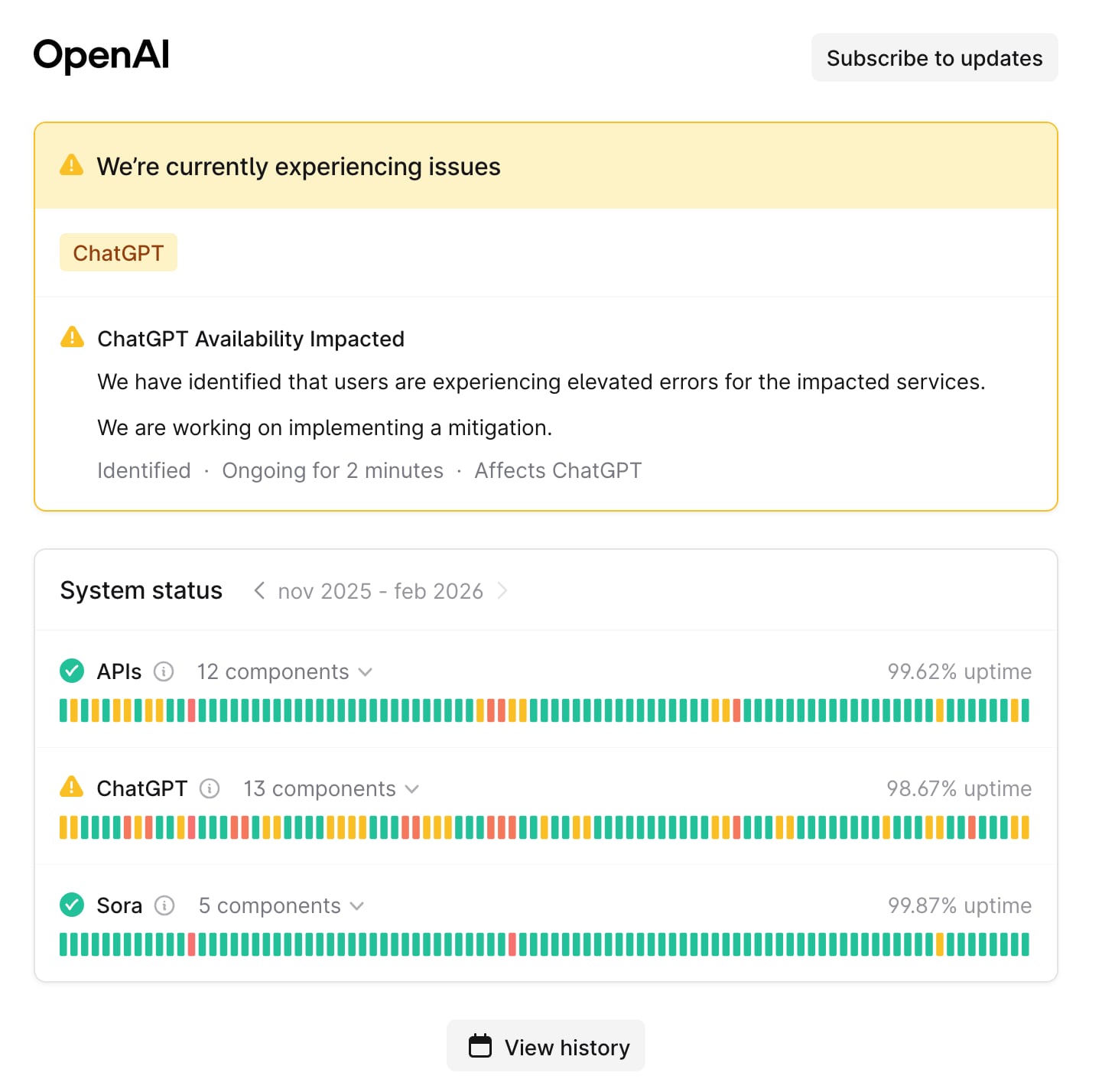Open the Sora info tooltip icon
This screenshot has height=1092, width=1115.
point(164,906)
